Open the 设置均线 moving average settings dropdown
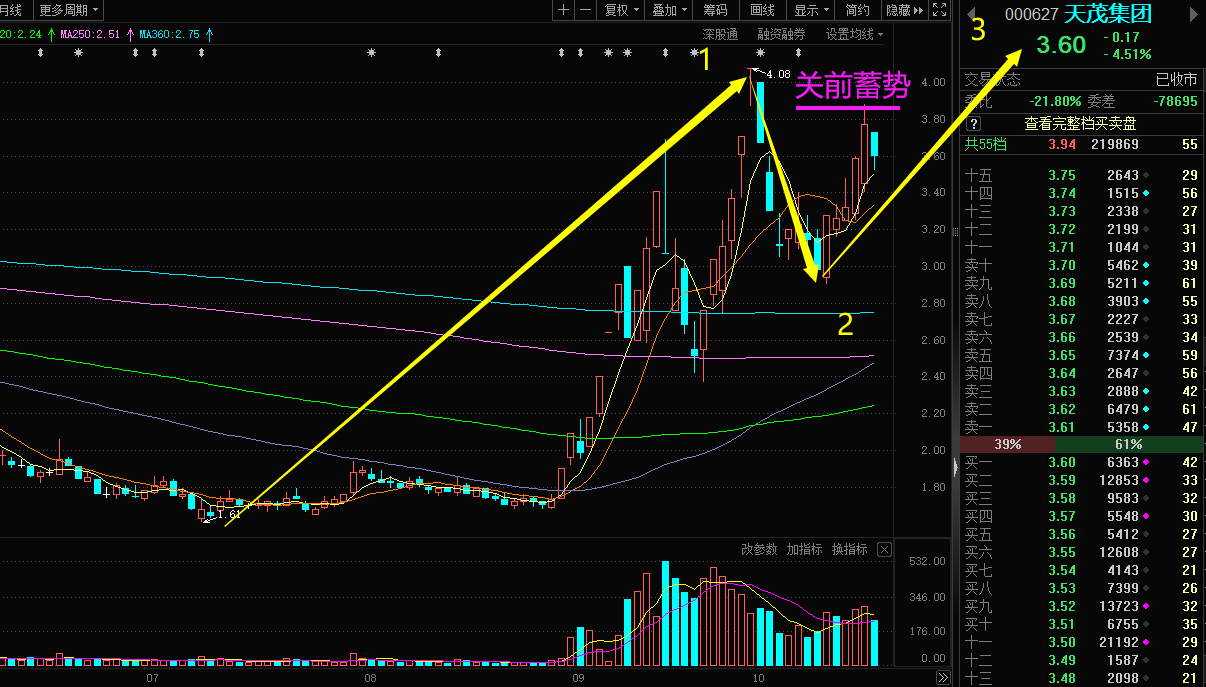The image size is (1206, 687). tap(855, 34)
